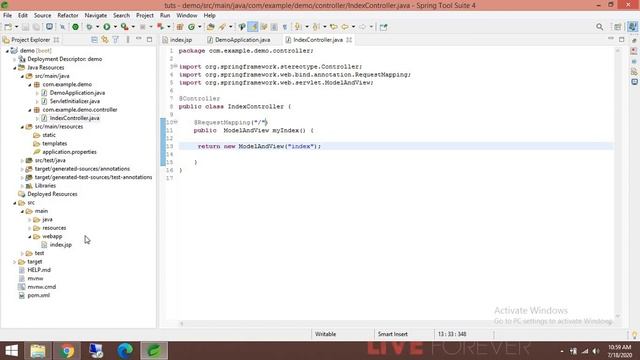Viewport: 640px width, 360px height.
Task: Click the Next Annotation icon
Action: click(298, 27)
